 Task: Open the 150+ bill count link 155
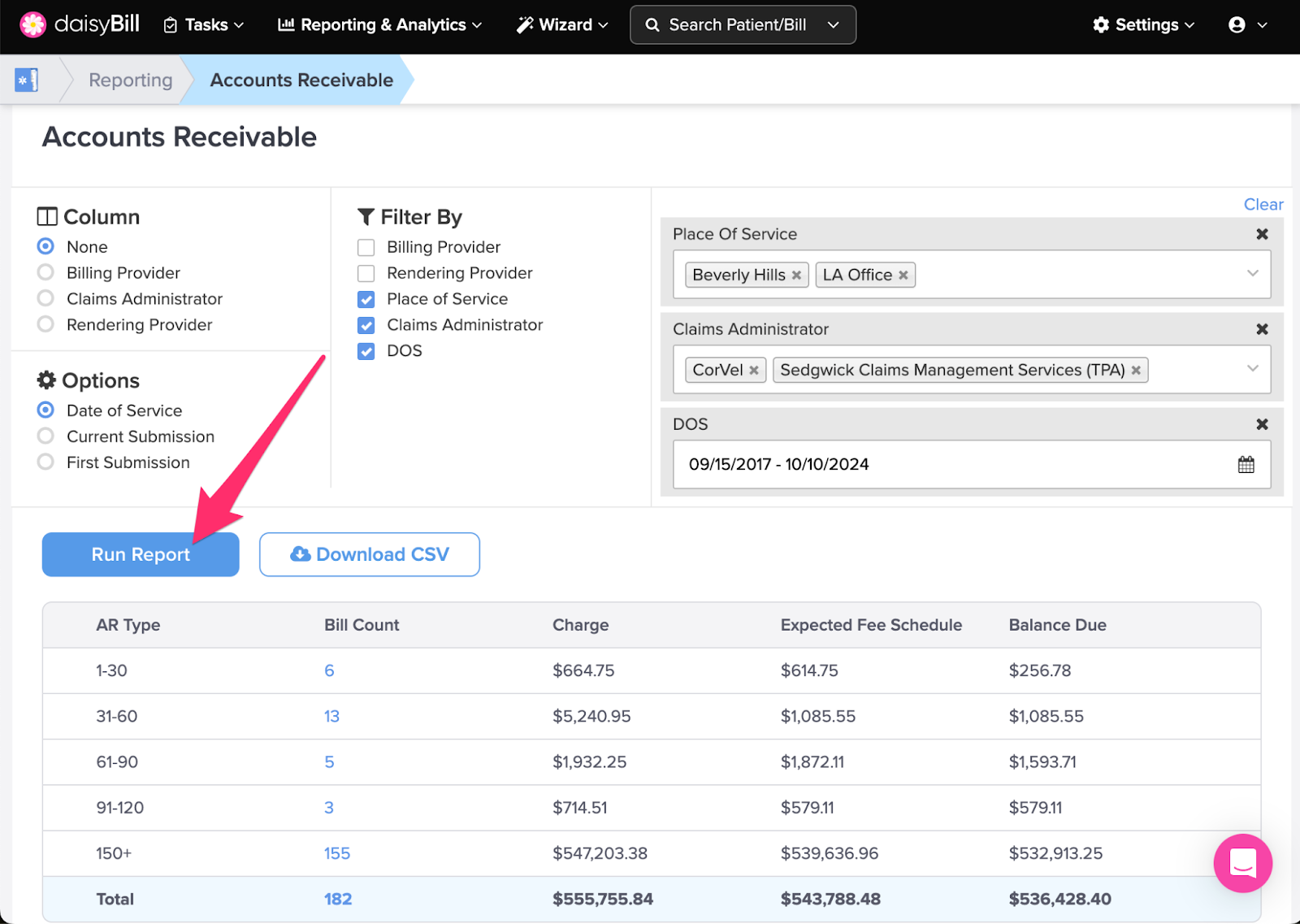coord(337,853)
